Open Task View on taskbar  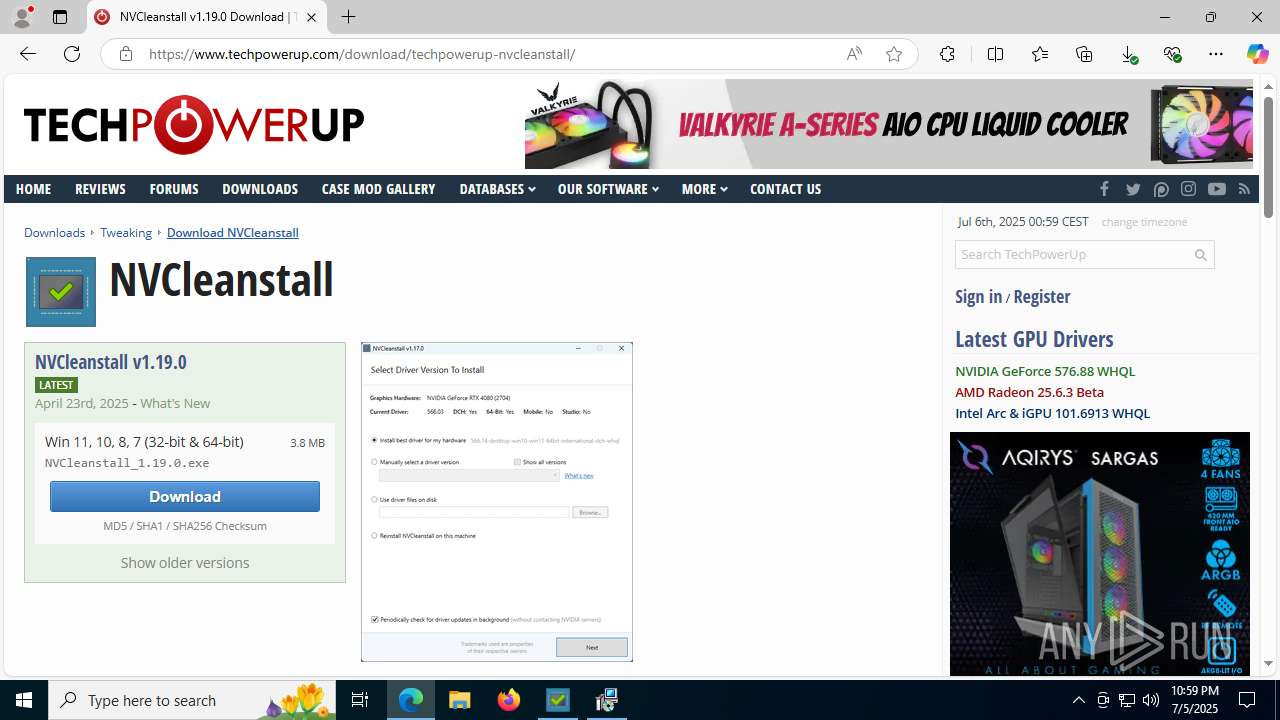tap(360, 700)
